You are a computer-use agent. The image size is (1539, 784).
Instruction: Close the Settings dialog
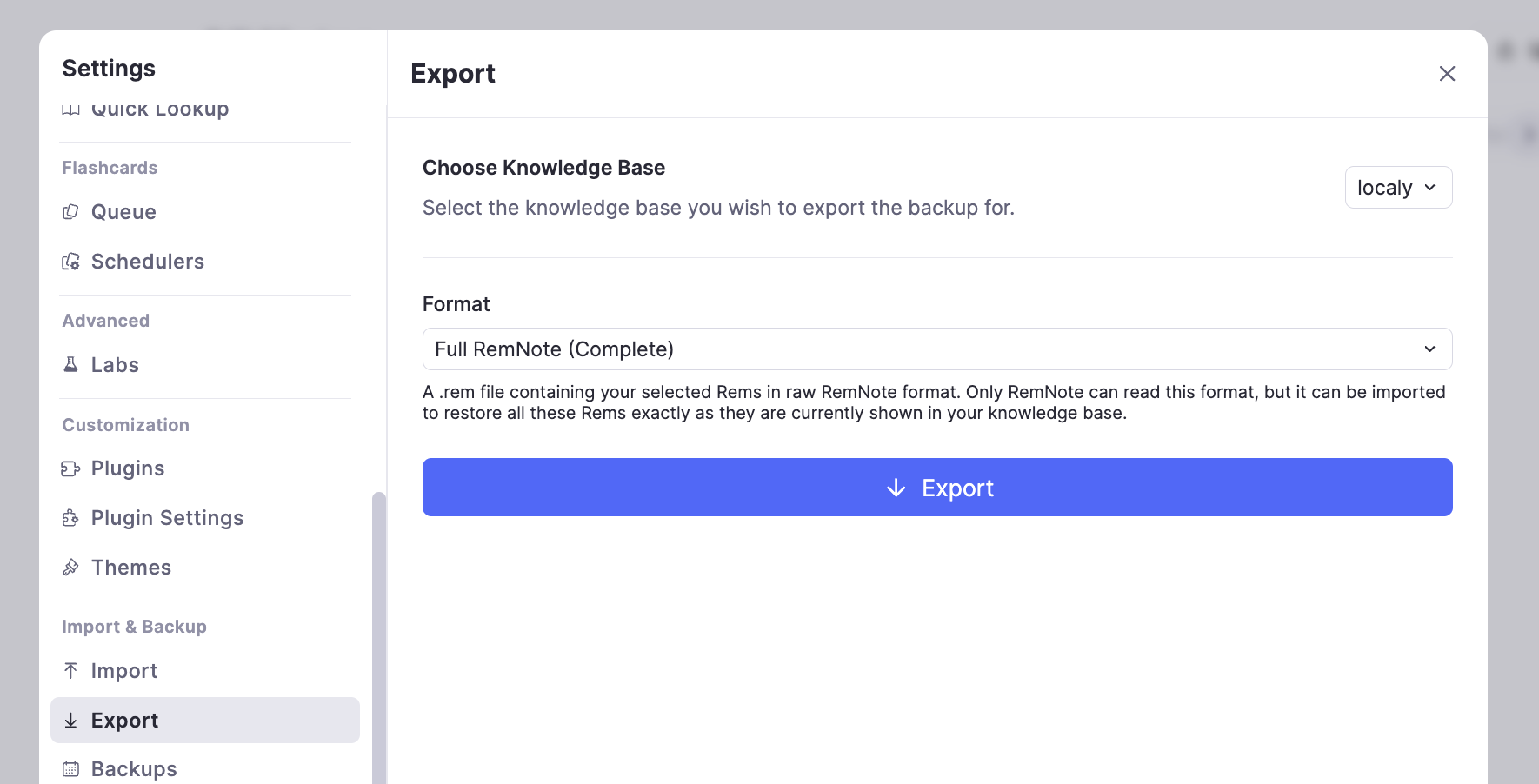1447,74
